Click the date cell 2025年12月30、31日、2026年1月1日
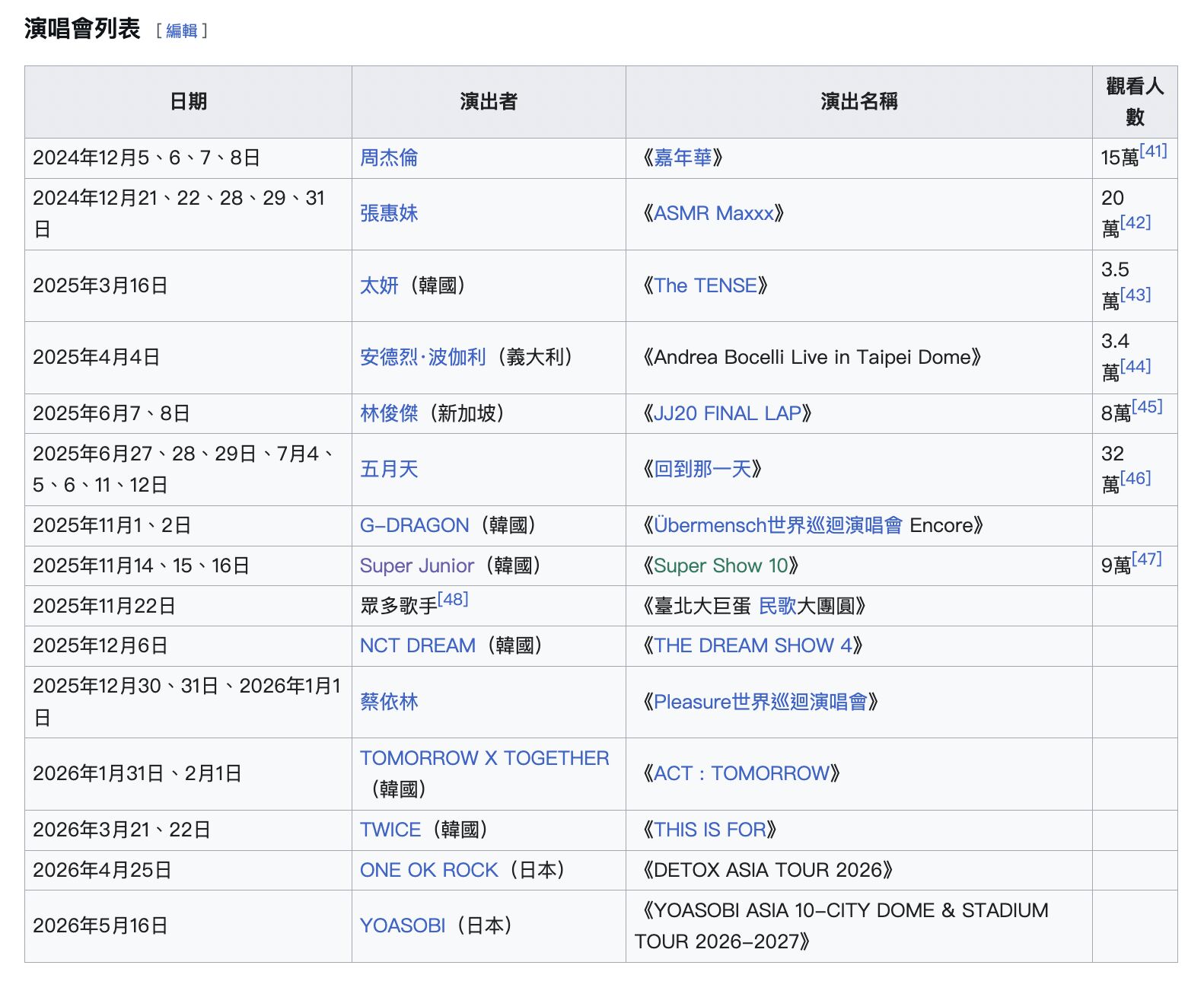This screenshot has height=994, width=1204. pos(187,702)
